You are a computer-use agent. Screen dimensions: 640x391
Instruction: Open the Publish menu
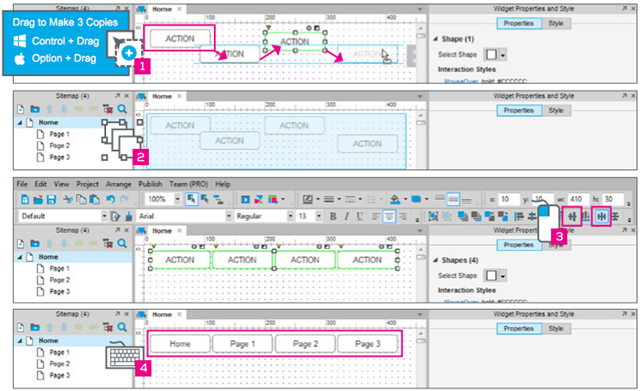[x=150, y=184]
